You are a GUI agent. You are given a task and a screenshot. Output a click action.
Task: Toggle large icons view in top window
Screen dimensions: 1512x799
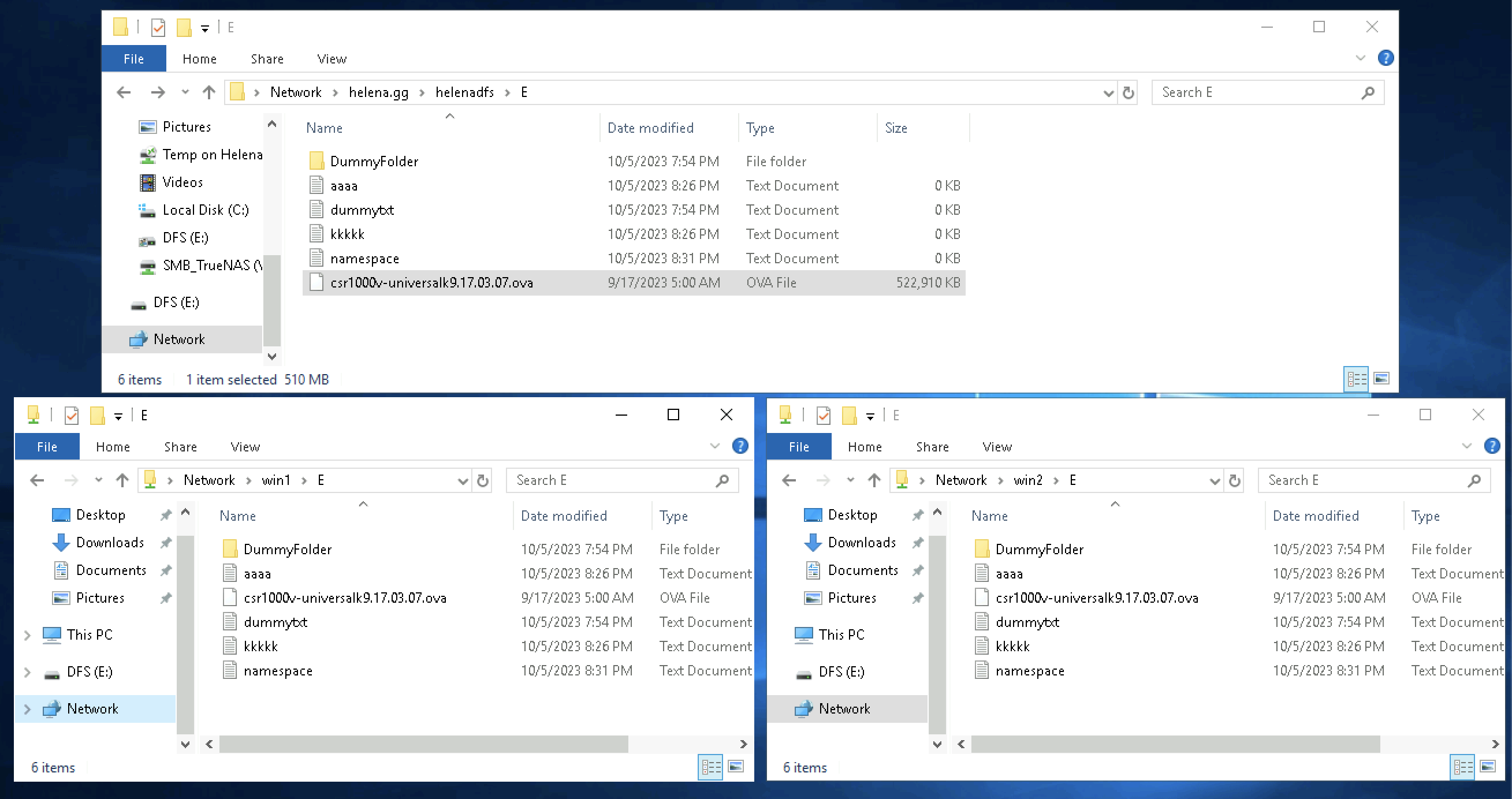(x=1381, y=379)
